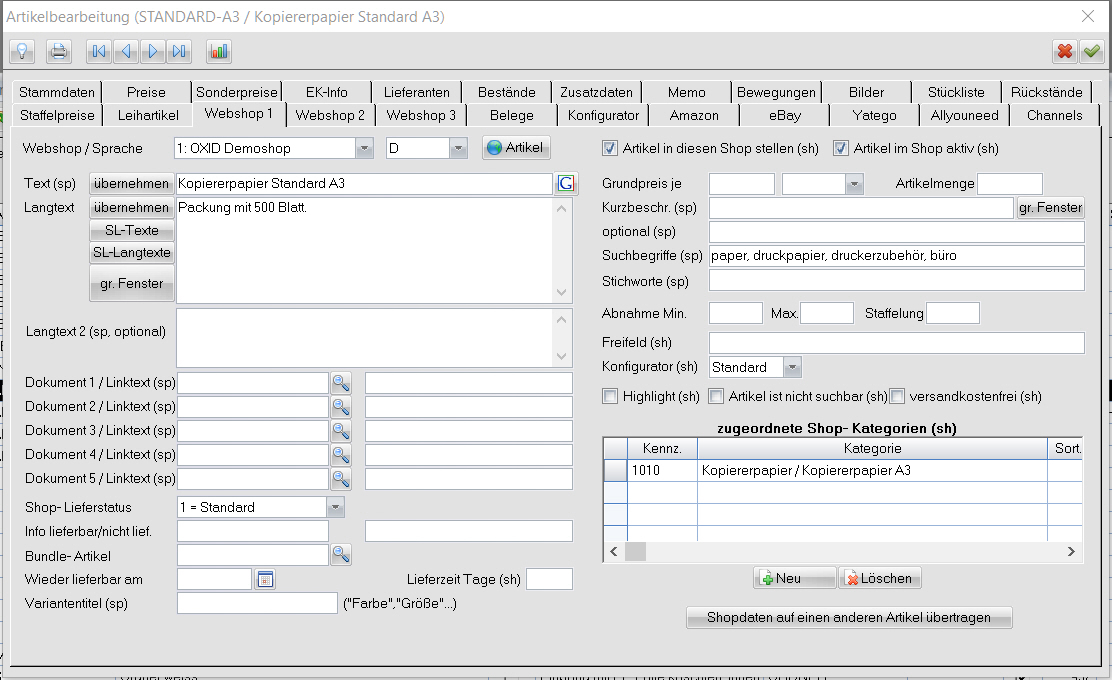
Task: Click Shopdaten auf einen anderen Artikel übertragen
Action: 848,617
